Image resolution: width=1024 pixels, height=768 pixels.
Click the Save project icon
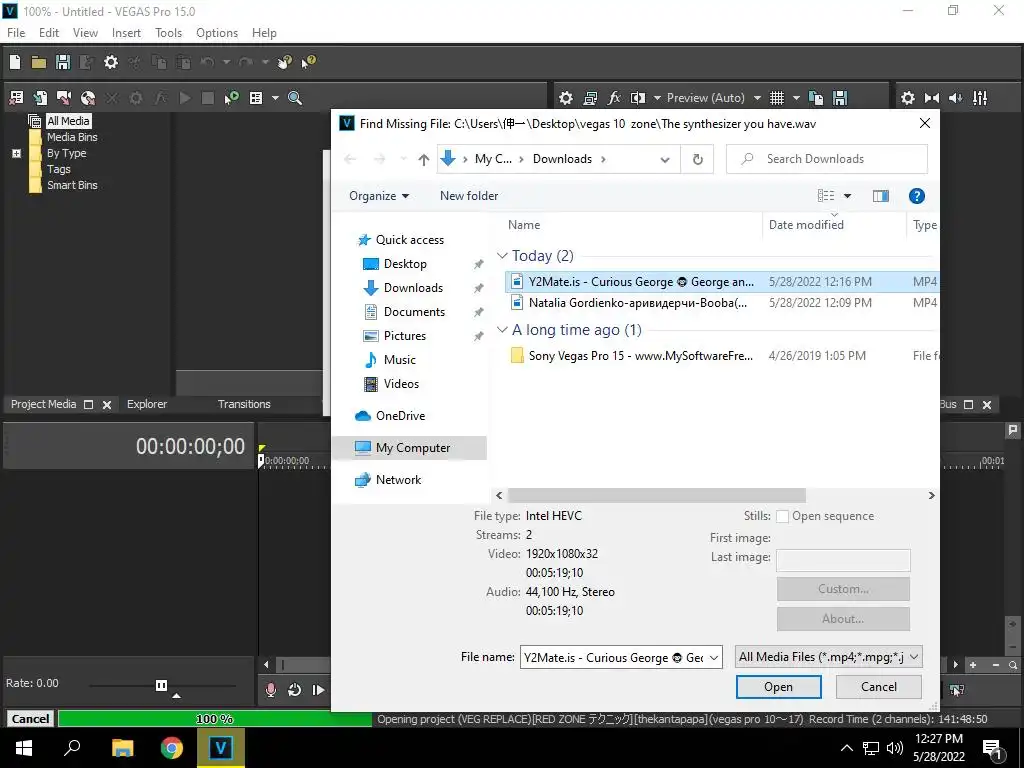(63, 62)
